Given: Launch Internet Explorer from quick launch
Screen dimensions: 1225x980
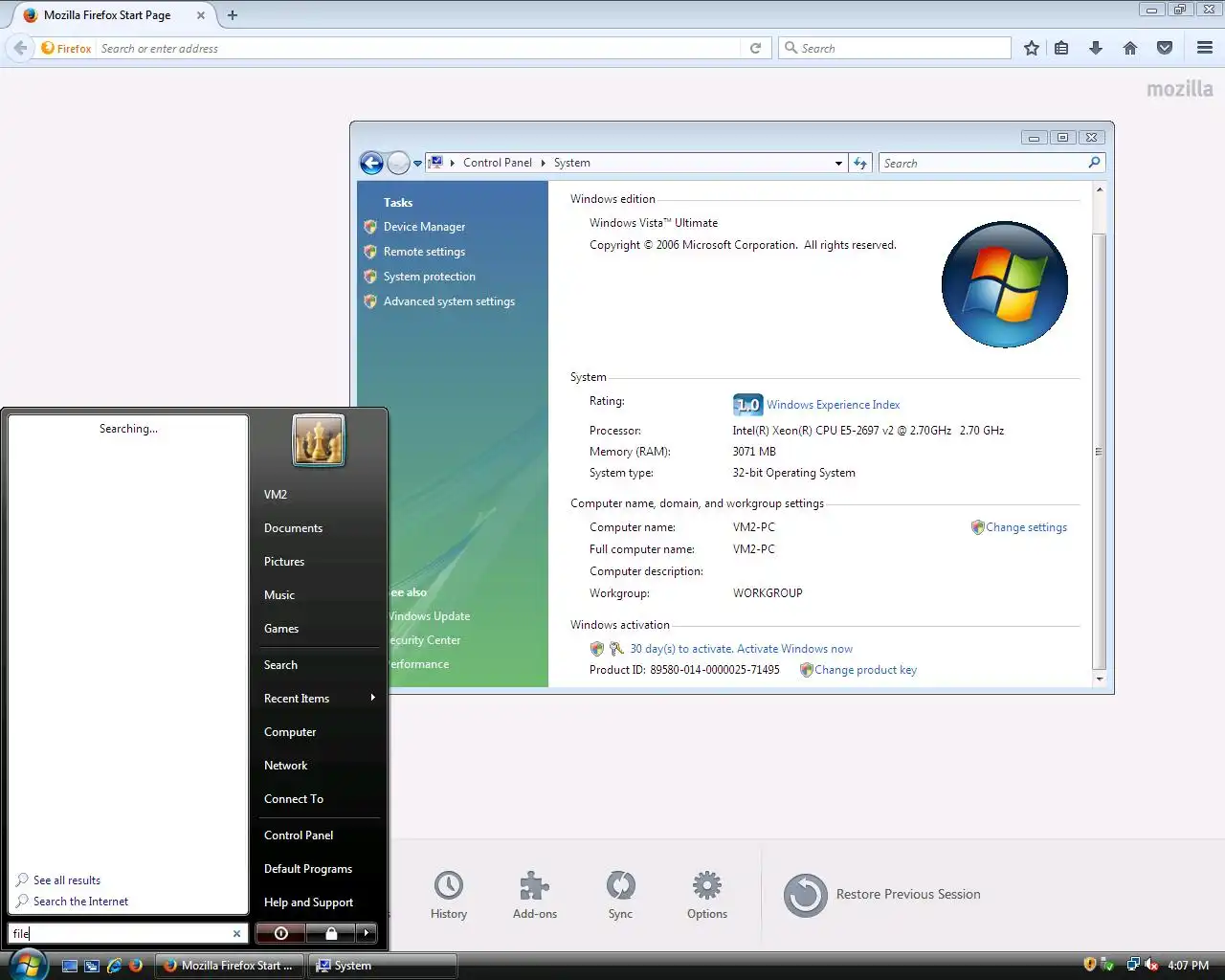Looking at the screenshot, I should (x=114, y=966).
